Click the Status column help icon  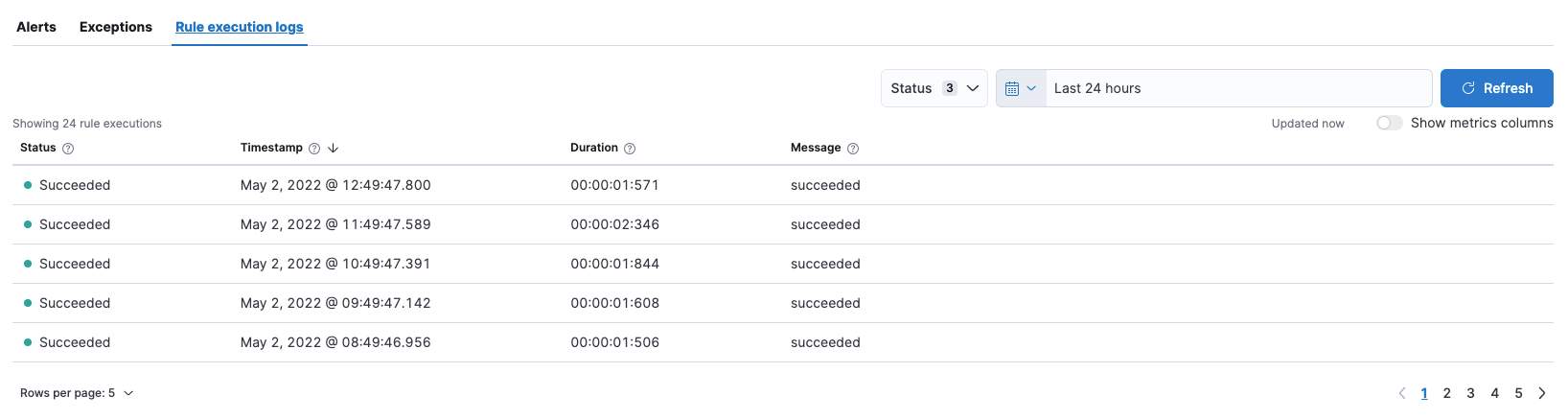tap(68, 149)
